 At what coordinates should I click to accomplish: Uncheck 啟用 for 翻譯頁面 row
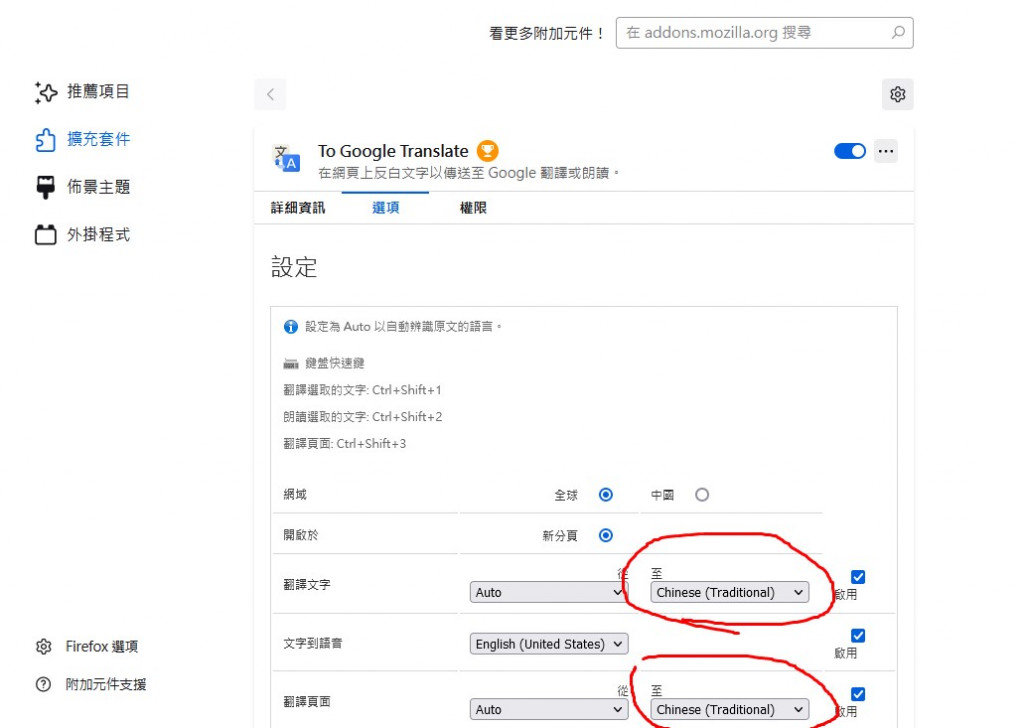pyautogui.click(x=858, y=694)
